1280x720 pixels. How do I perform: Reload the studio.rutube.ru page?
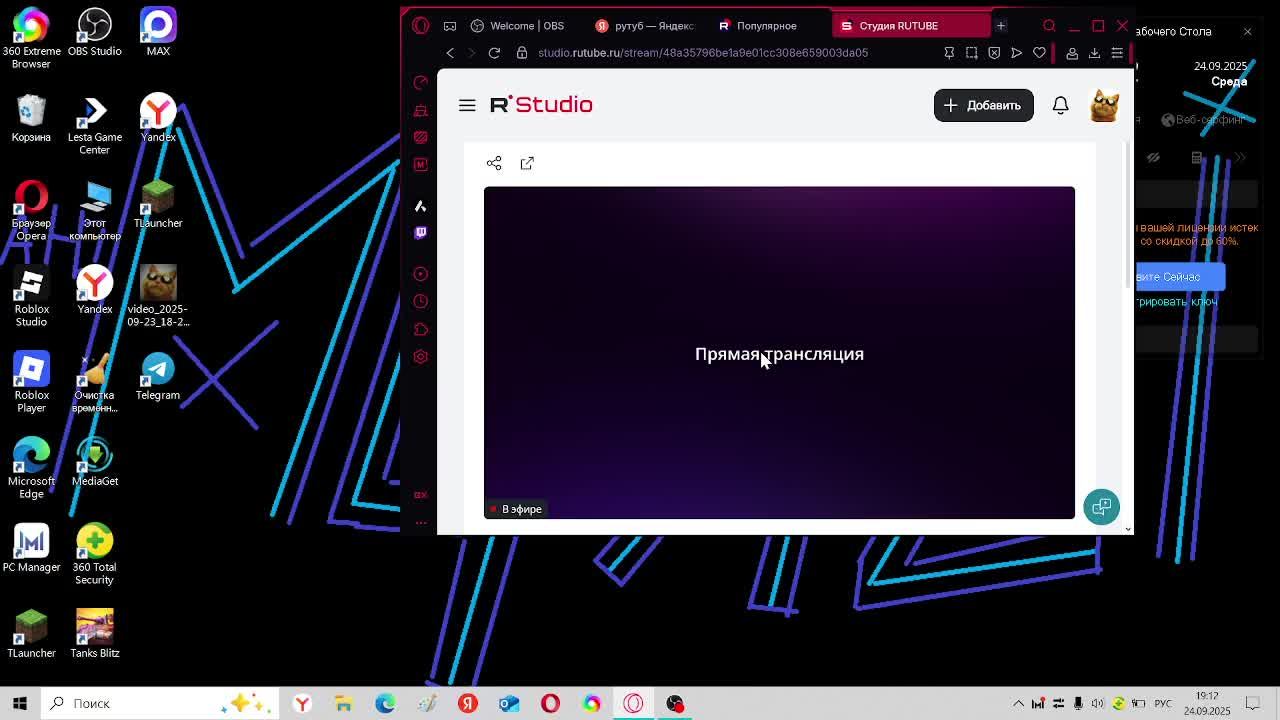[x=494, y=53]
